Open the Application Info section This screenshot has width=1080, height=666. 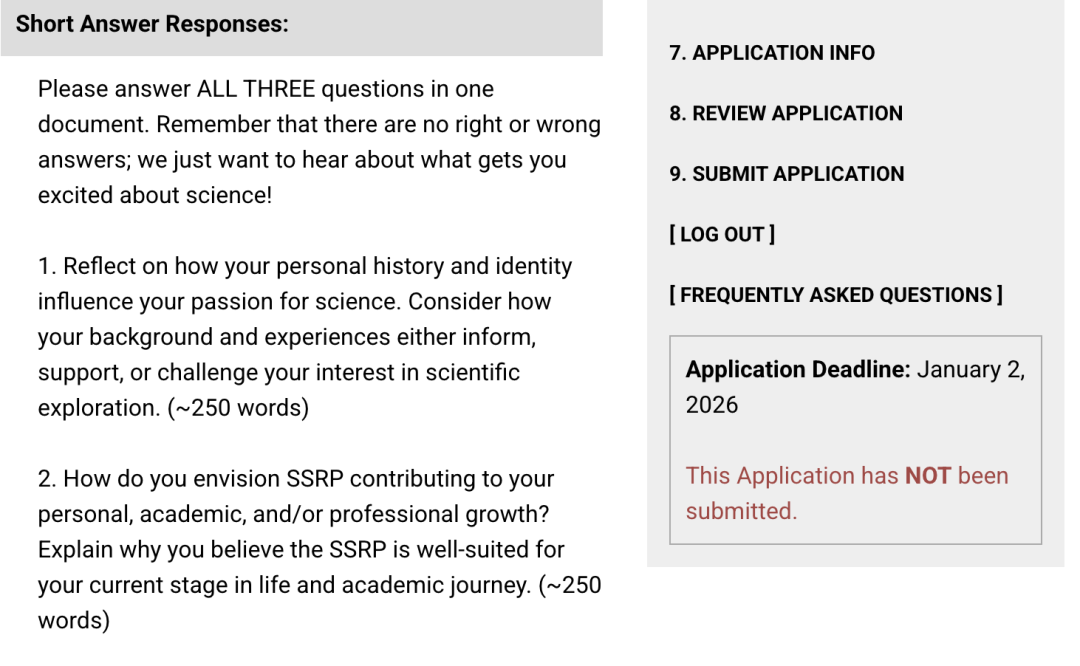(771, 53)
